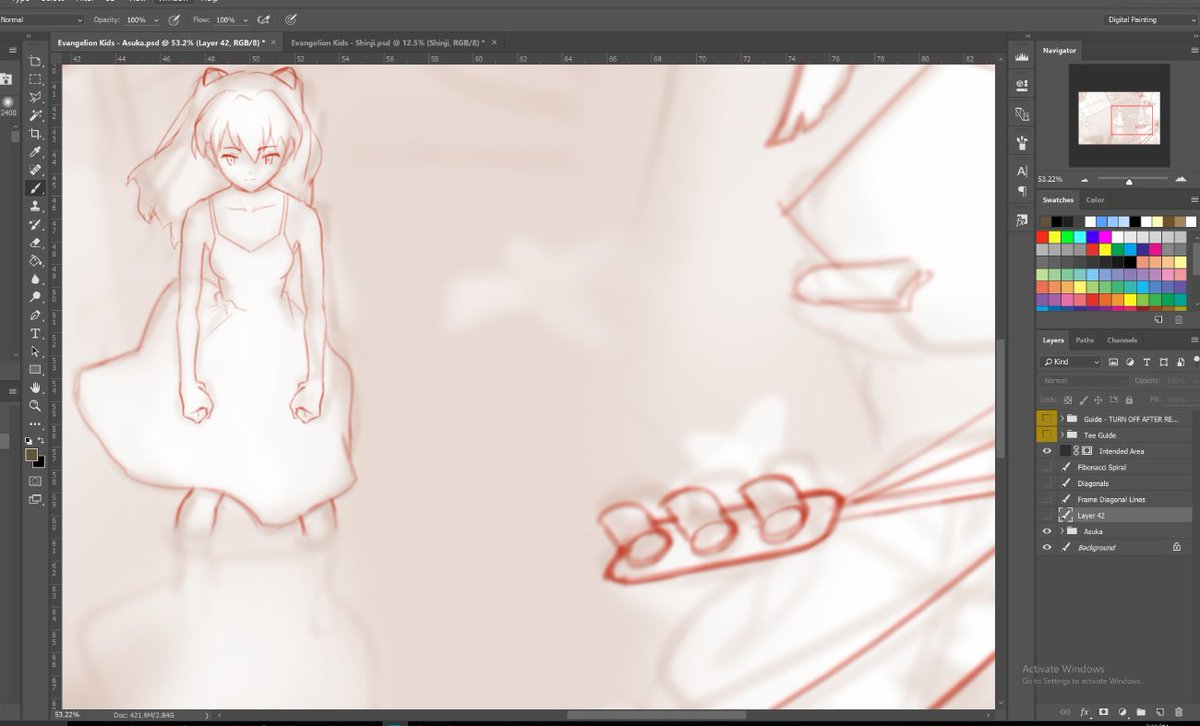This screenshot has width=1200, height=726.
Task: Open the Styles panel icon
Action: [x=1021, y=220]
